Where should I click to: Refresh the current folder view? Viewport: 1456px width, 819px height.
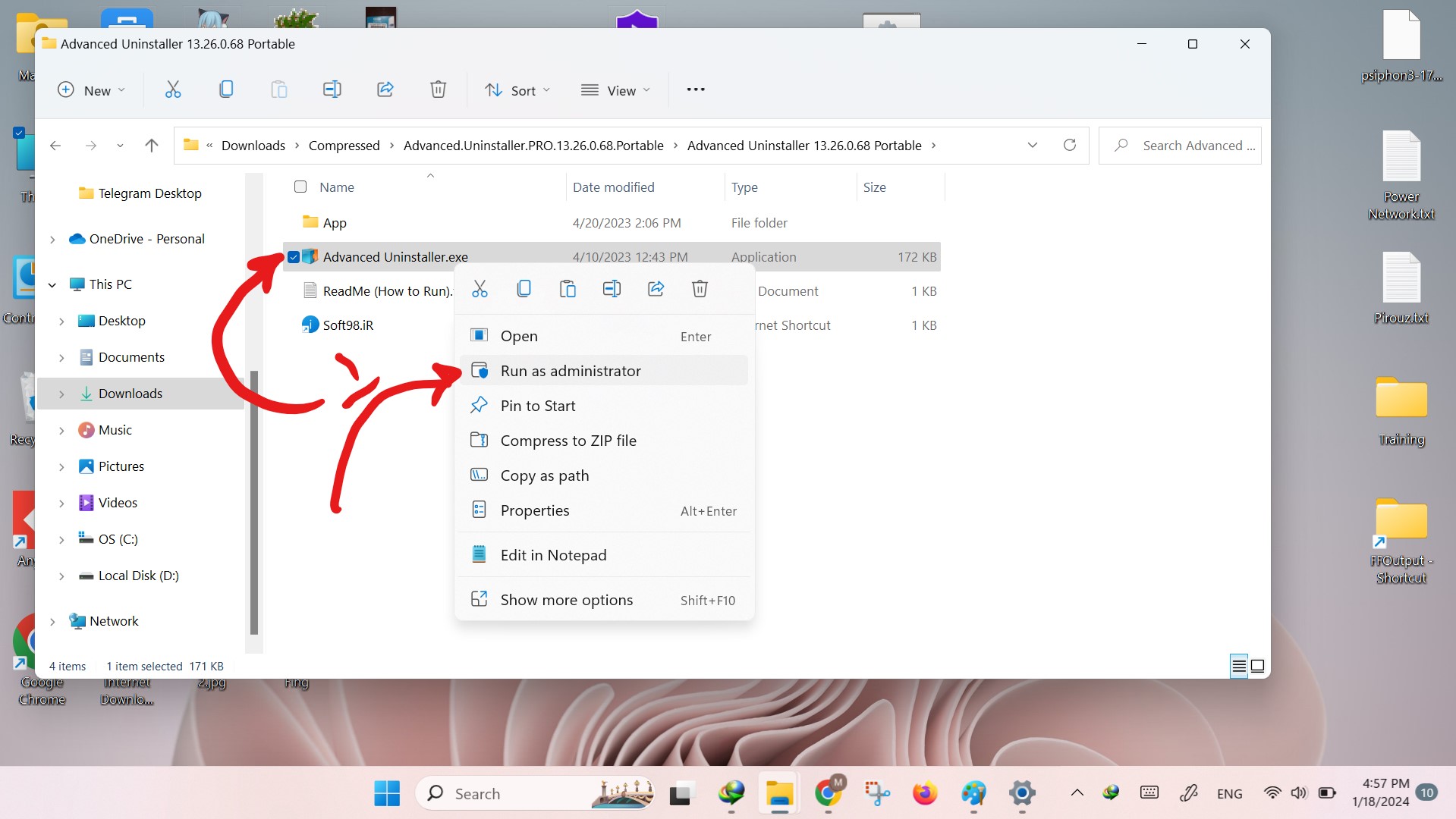coord(1070,145)
